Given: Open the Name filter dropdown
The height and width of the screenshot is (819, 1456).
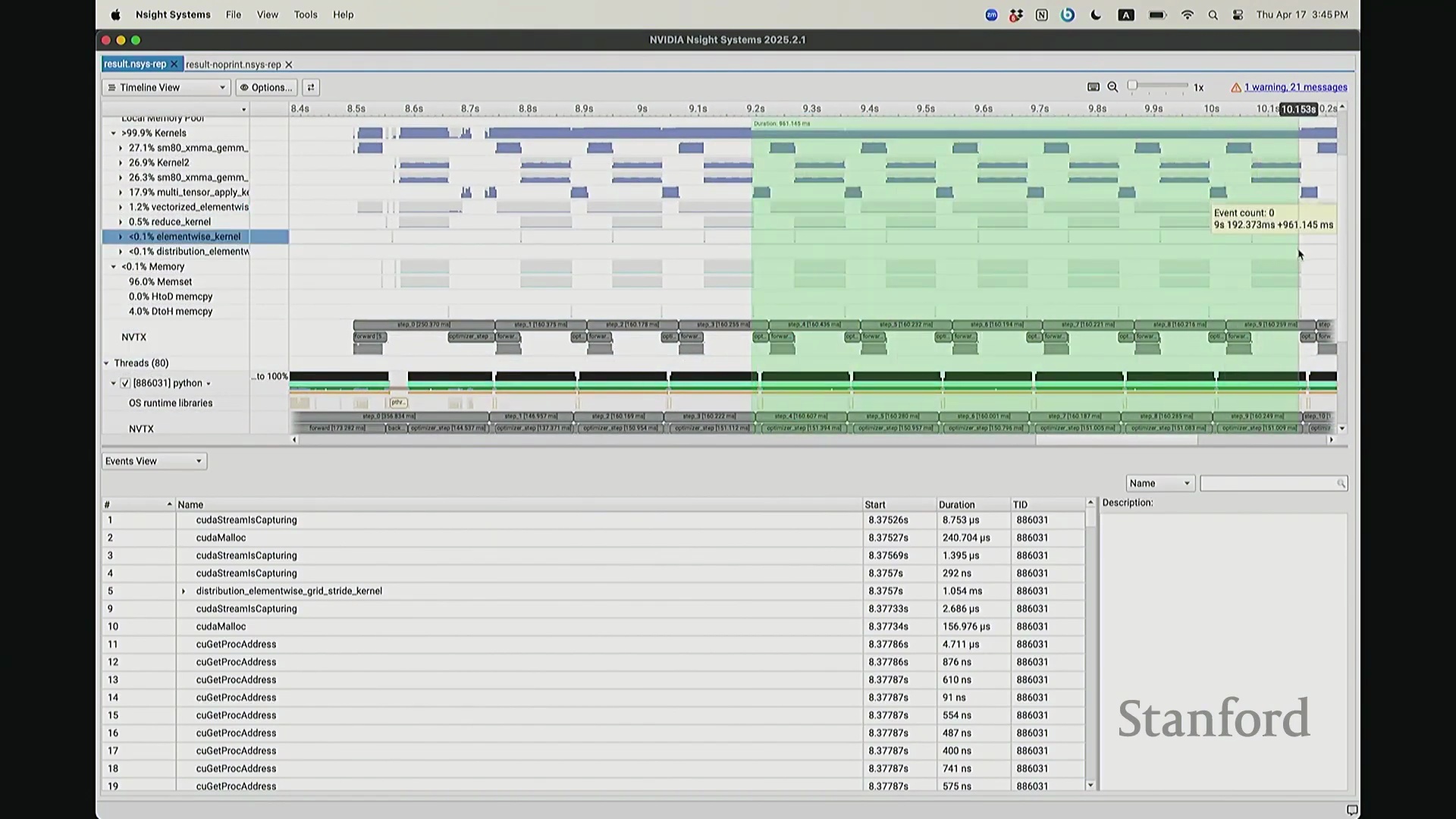Looking at the screenshot, I should (x=1159, y=484).
